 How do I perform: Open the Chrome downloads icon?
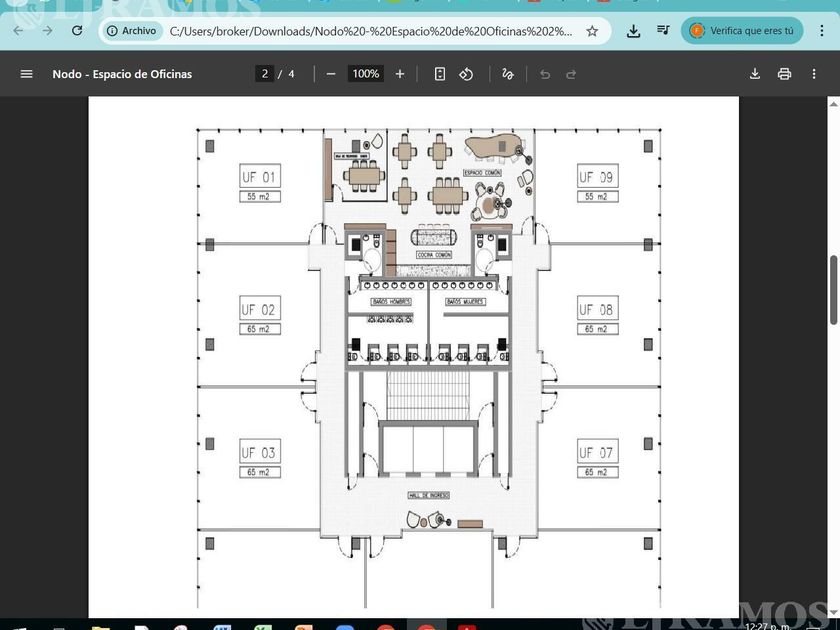coord(633,31)
